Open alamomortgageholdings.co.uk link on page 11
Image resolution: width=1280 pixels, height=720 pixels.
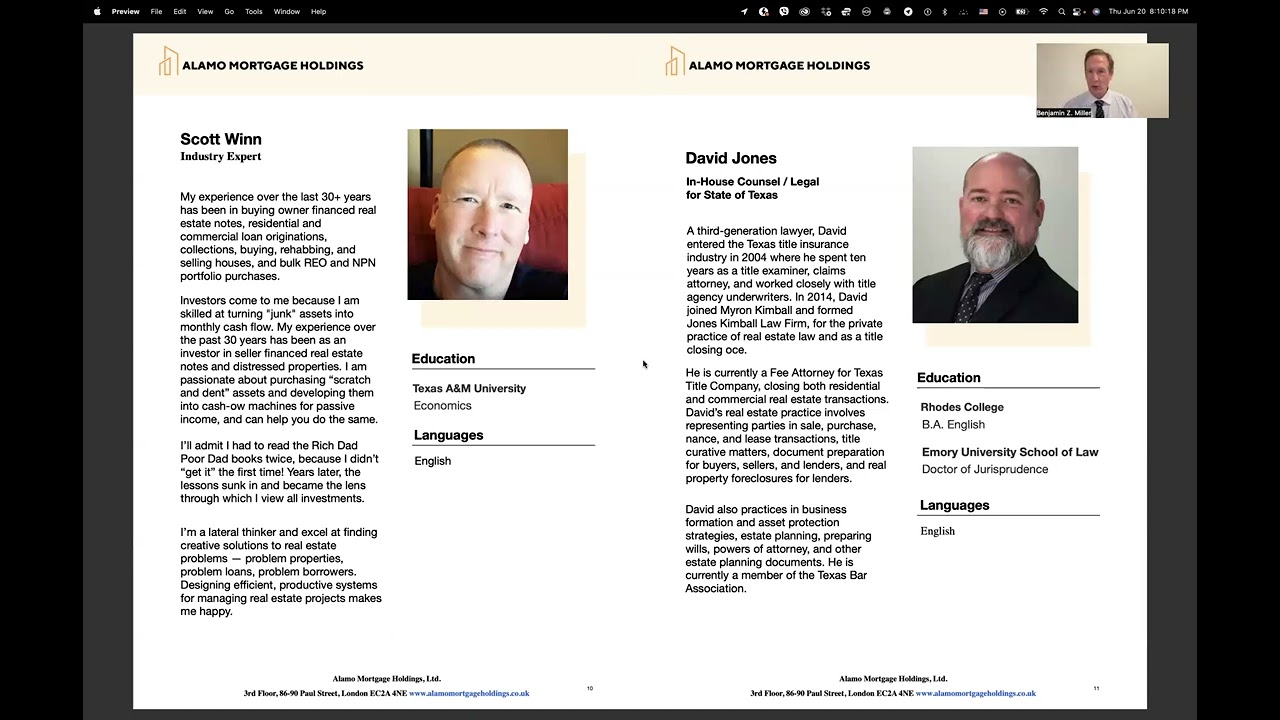[976, 693]
